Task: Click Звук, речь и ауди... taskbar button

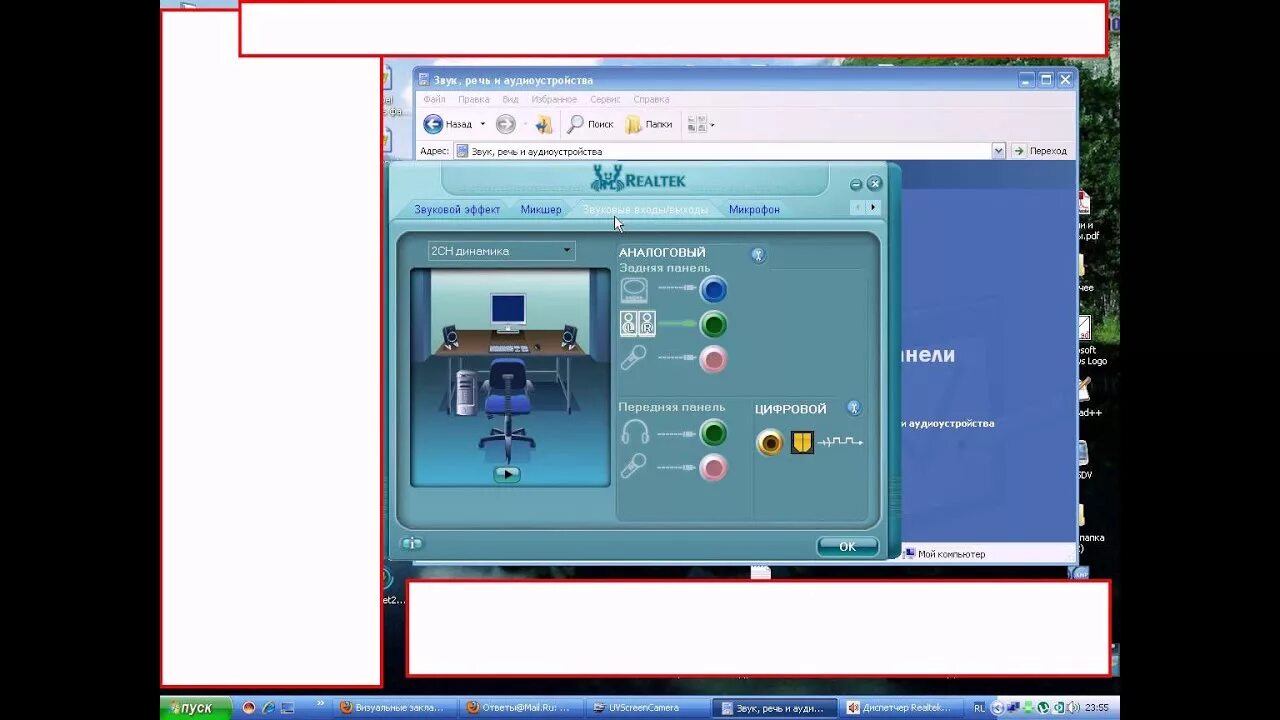Action: [x=776, y=707]
